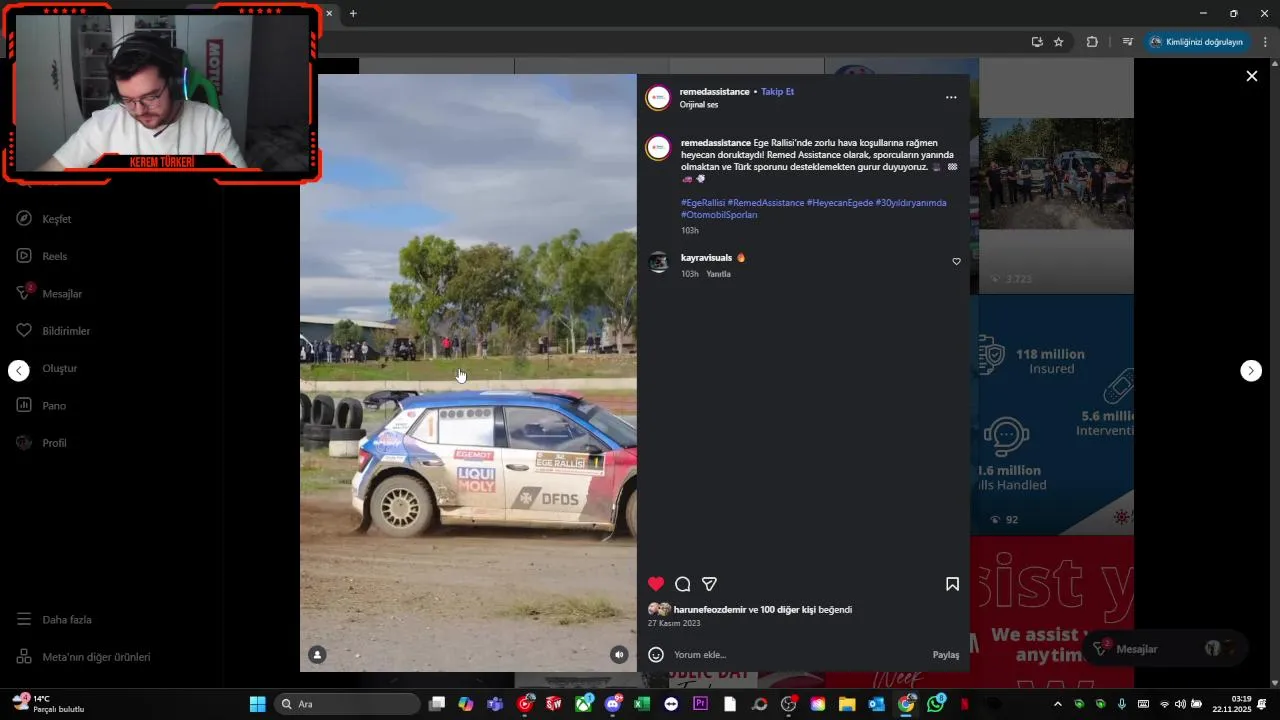The width and height of the screenshot is (1280, 720).
Task: Like the post with the heart icon
Action: 656,584
